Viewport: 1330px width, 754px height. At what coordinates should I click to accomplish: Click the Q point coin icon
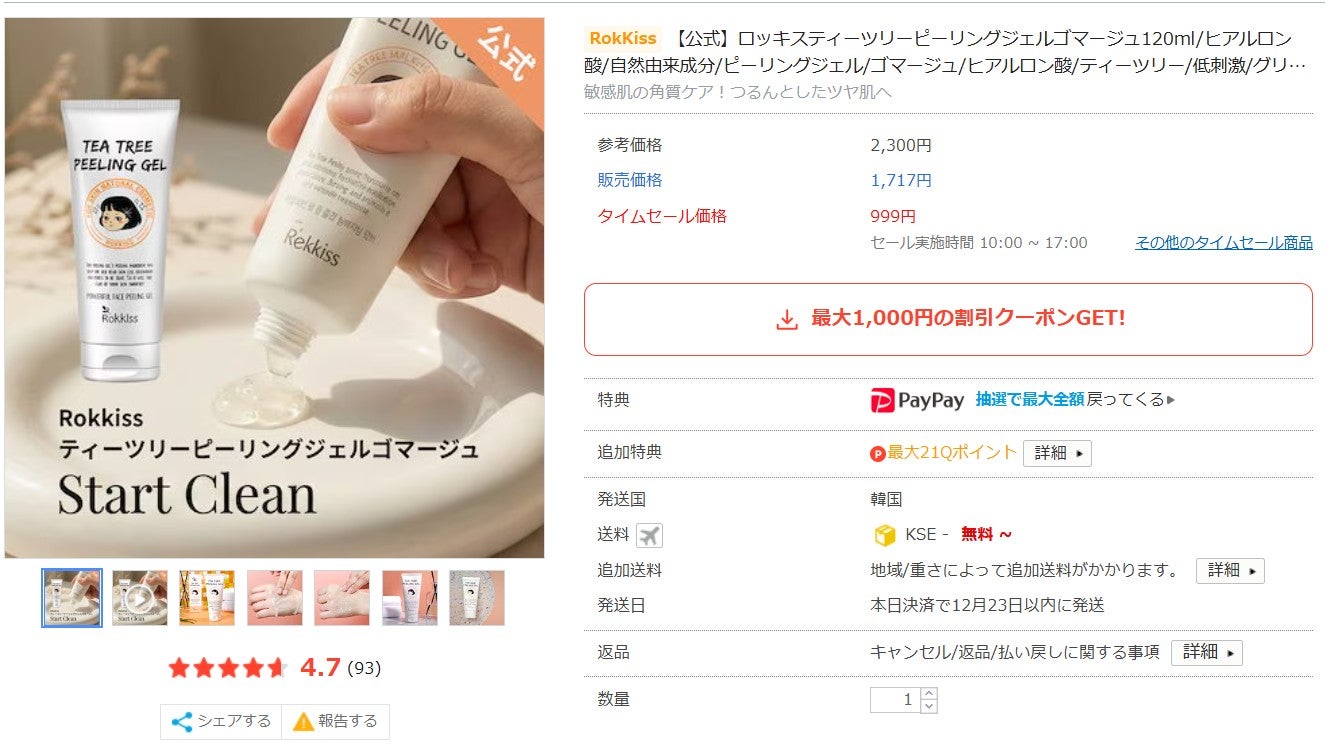[x=878, y=453]
